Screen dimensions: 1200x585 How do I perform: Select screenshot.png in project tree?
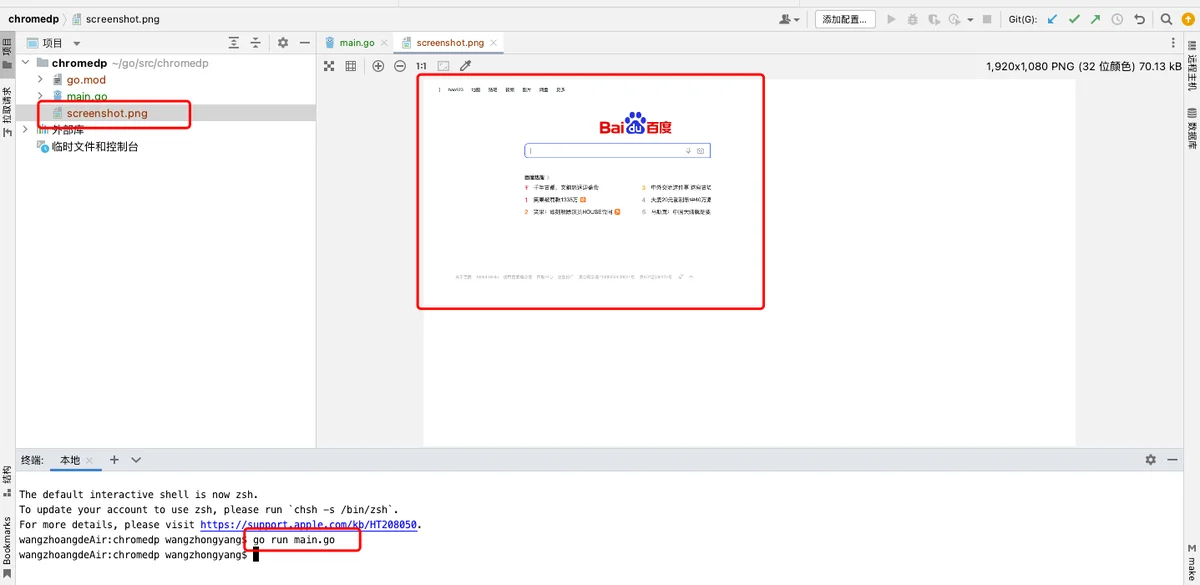pyautogui.click(x=107, y=114)
